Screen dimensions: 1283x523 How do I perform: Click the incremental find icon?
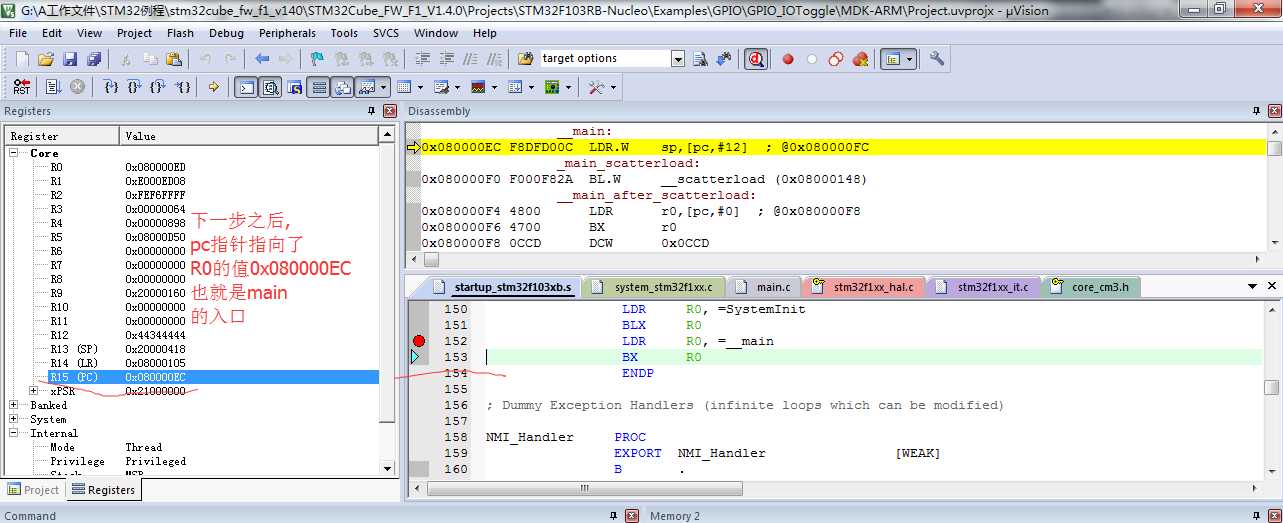tap(723, 59)
